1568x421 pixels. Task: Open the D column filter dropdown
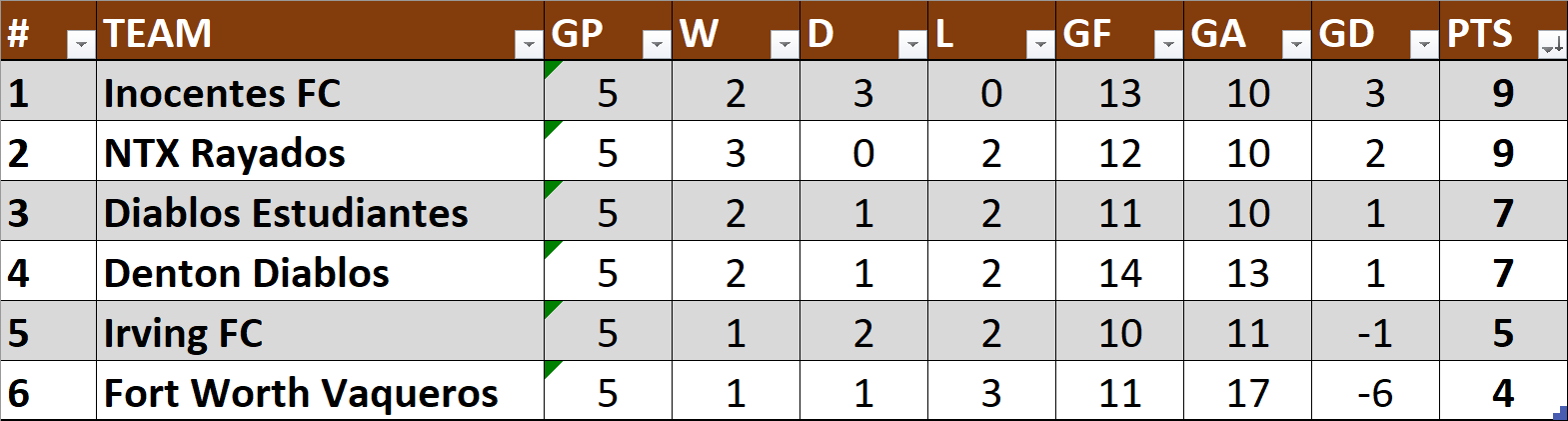[x=911, y=44]
